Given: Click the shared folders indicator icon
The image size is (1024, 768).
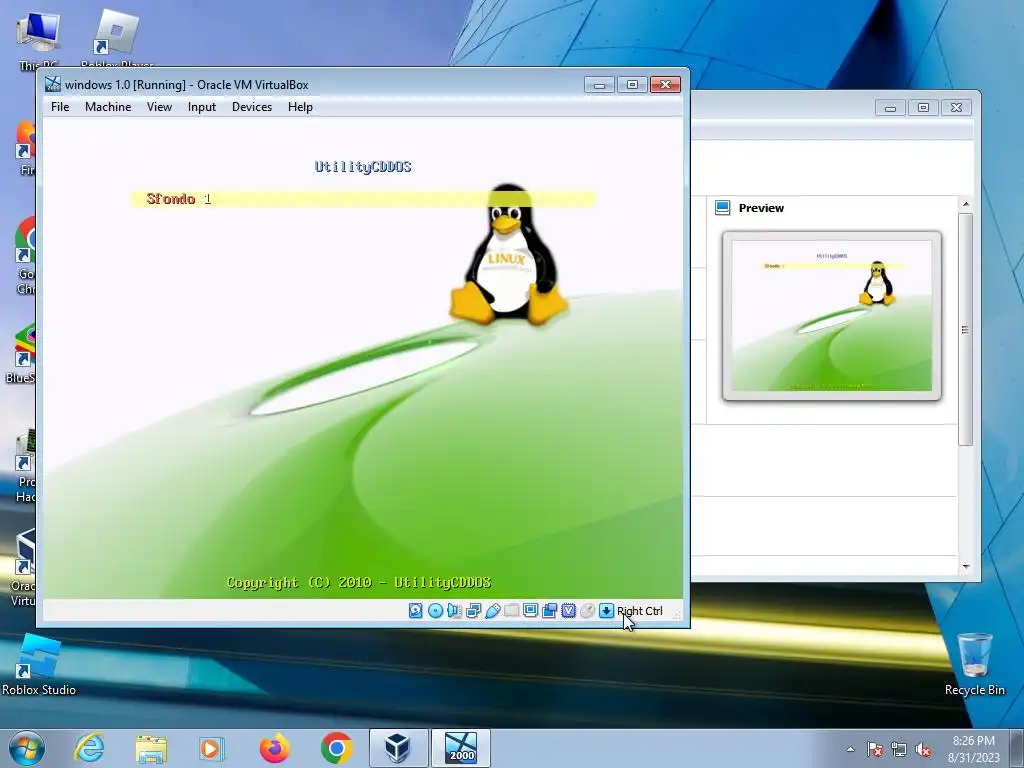Looking at the screenshot, I should (511, 611).
